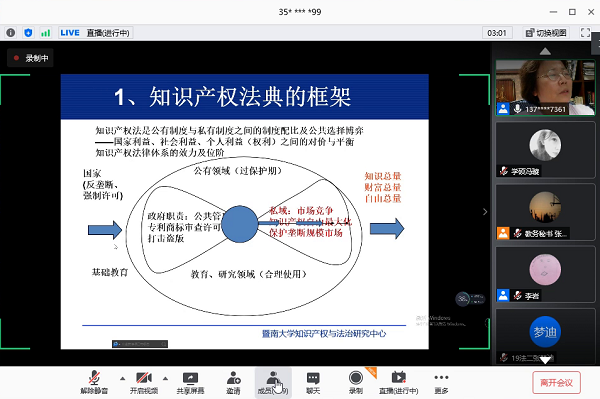Toggle the 录制 record button
Image resolution: width=600 pixels, height=399 pixels.
(356, 383)
